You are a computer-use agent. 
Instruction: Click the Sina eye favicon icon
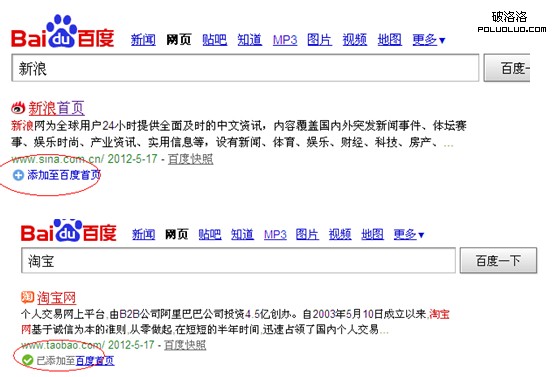point(18,108)
